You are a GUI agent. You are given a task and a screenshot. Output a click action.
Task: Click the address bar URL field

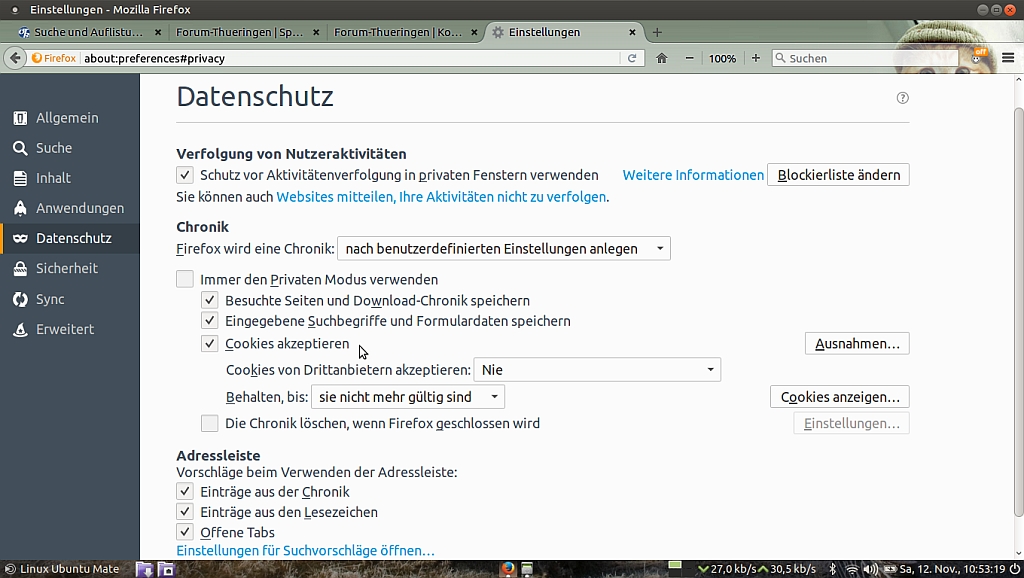click(350, 58)
